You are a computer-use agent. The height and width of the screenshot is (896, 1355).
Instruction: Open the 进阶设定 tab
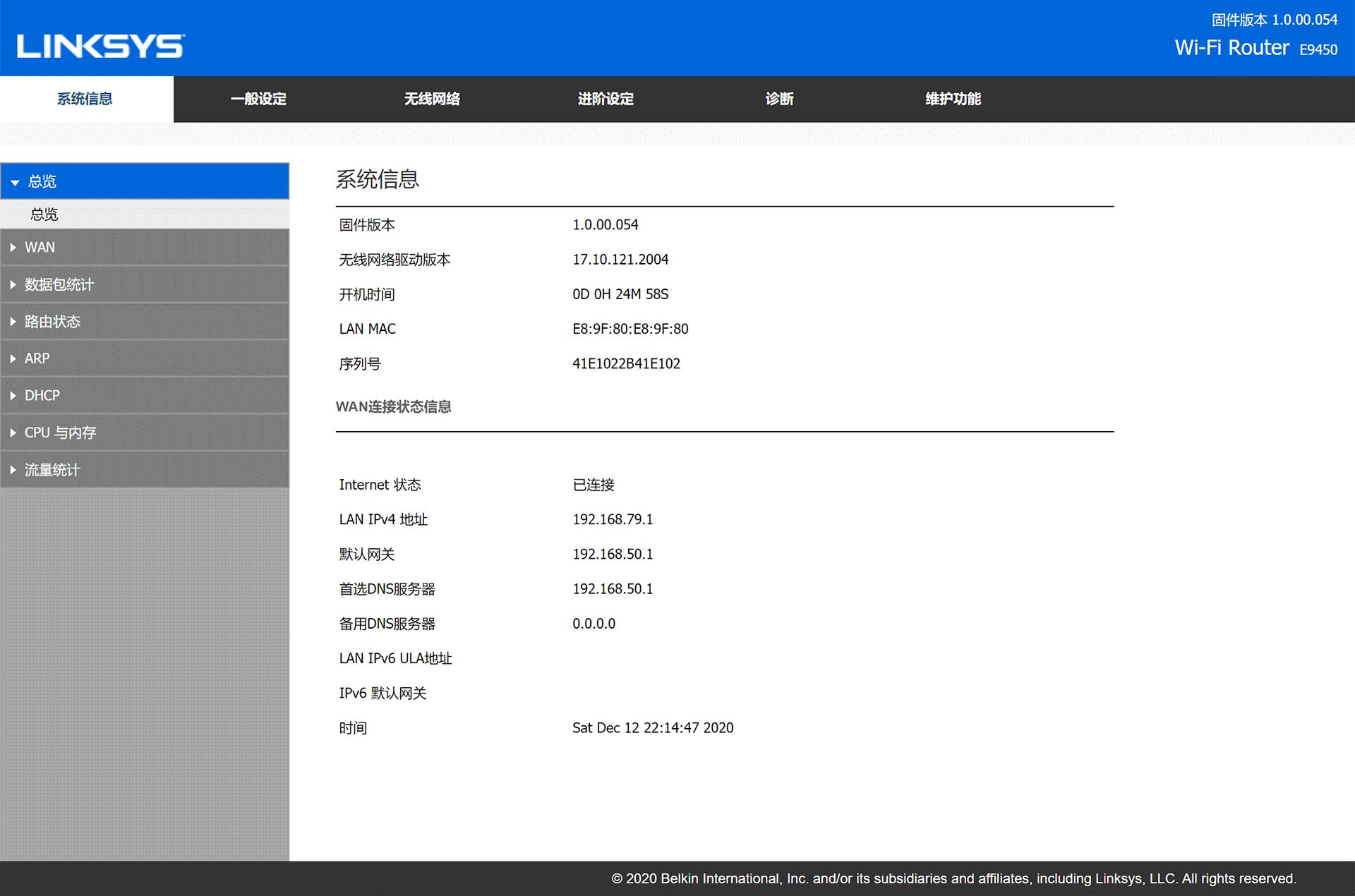606,99
